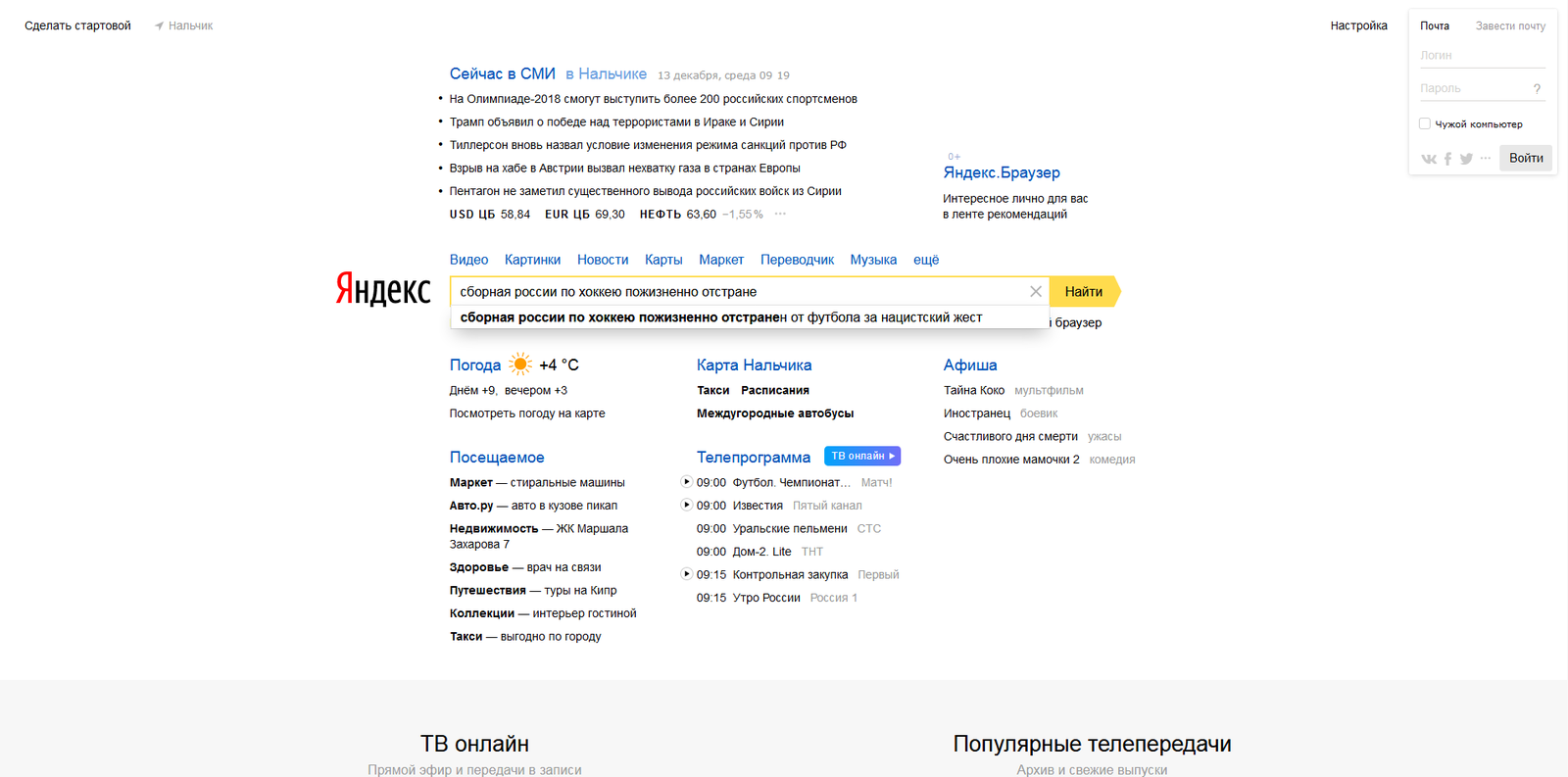1568x777 pixels.
Task: Click the EUR ЦБ exchange rate
Action: 584,214
